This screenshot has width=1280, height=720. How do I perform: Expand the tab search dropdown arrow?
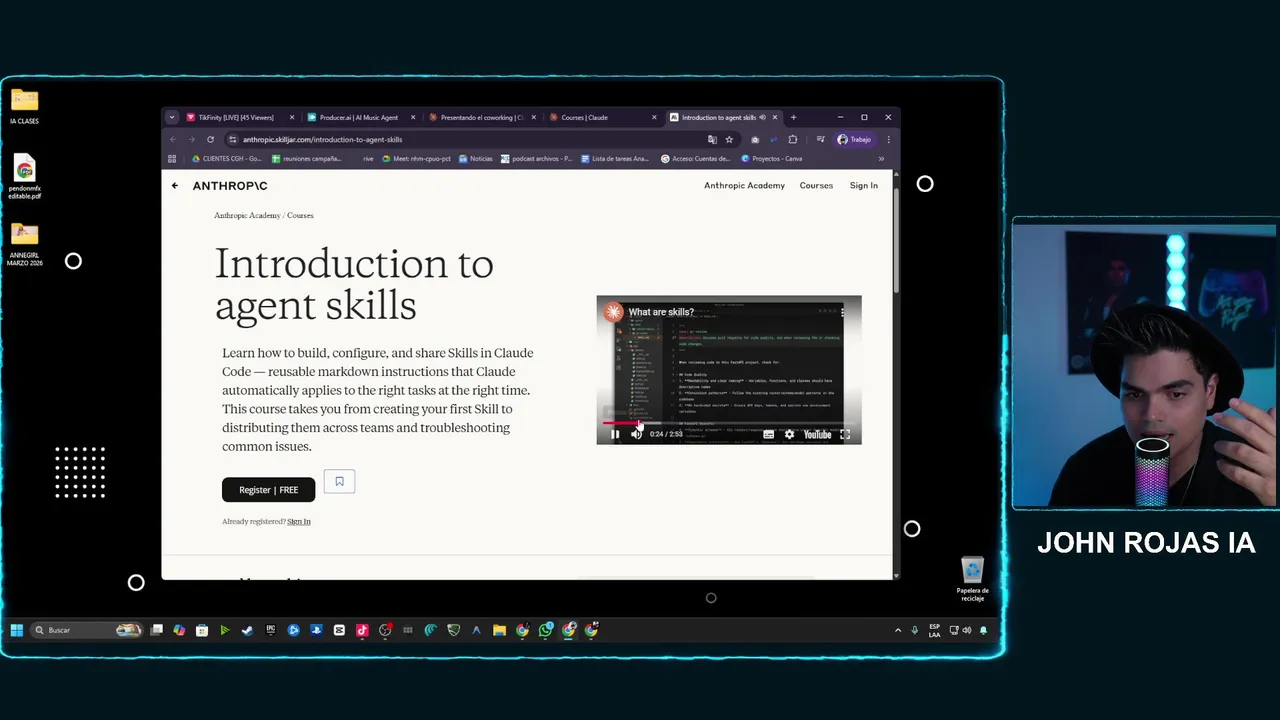click(x=171, y=117)
